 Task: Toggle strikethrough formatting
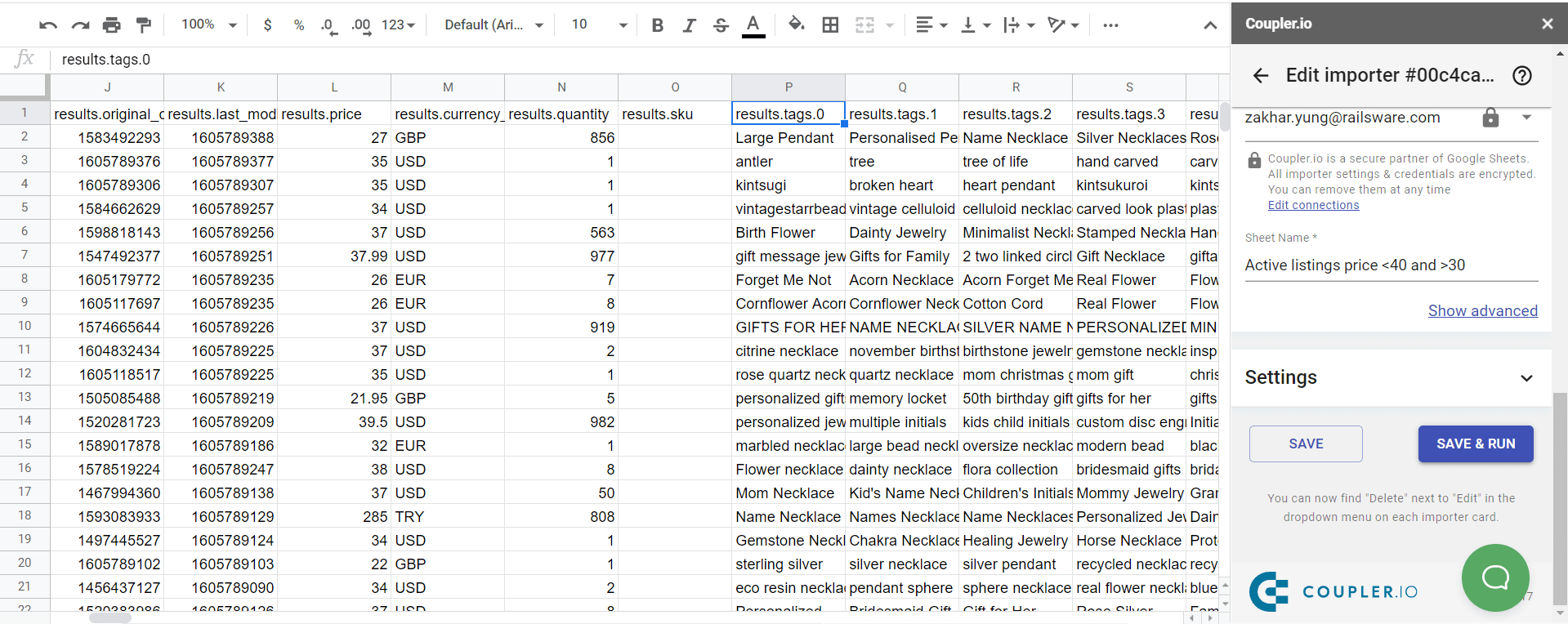[x=721, y=25]
